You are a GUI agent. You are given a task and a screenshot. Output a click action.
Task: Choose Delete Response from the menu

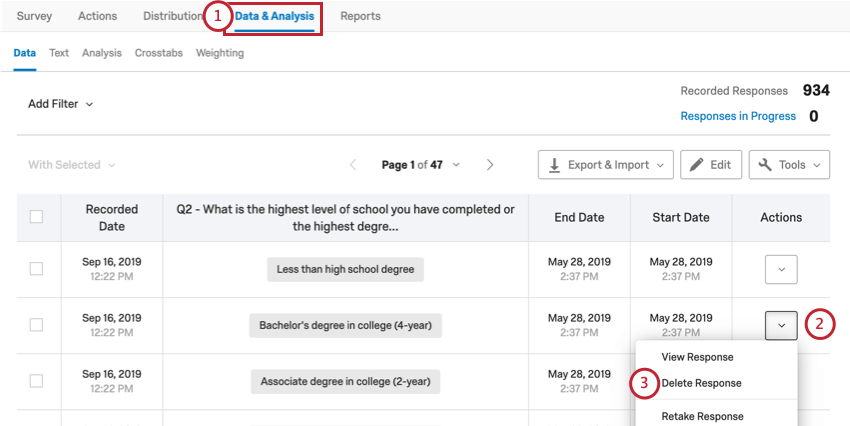[x=701, y=383]
